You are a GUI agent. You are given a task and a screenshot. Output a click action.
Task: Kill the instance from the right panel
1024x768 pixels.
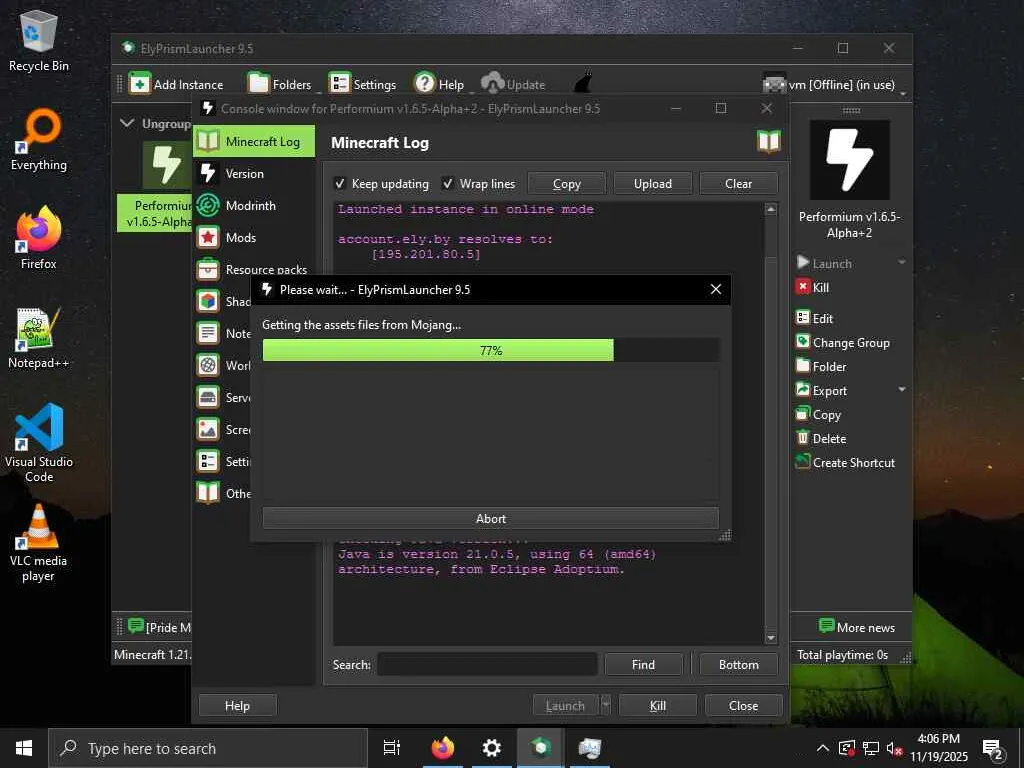tap(812, 287)
